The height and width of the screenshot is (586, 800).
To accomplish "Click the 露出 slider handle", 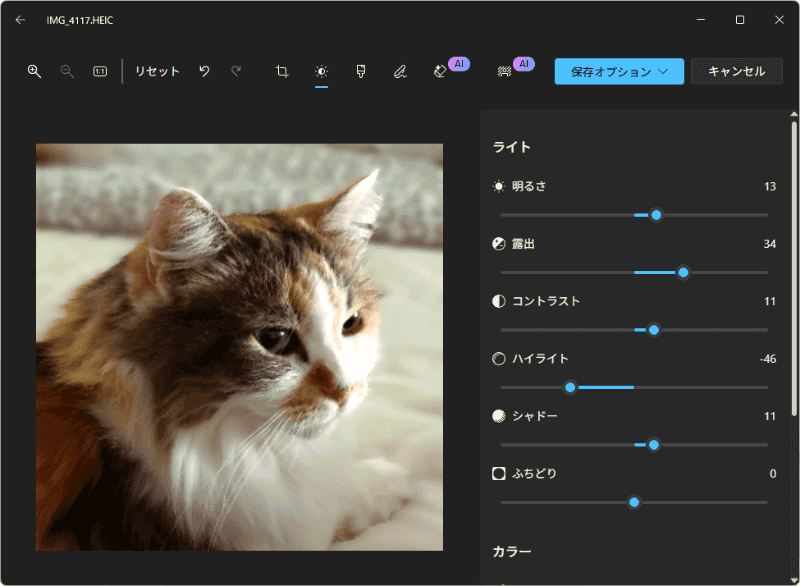I will (683, 272).
